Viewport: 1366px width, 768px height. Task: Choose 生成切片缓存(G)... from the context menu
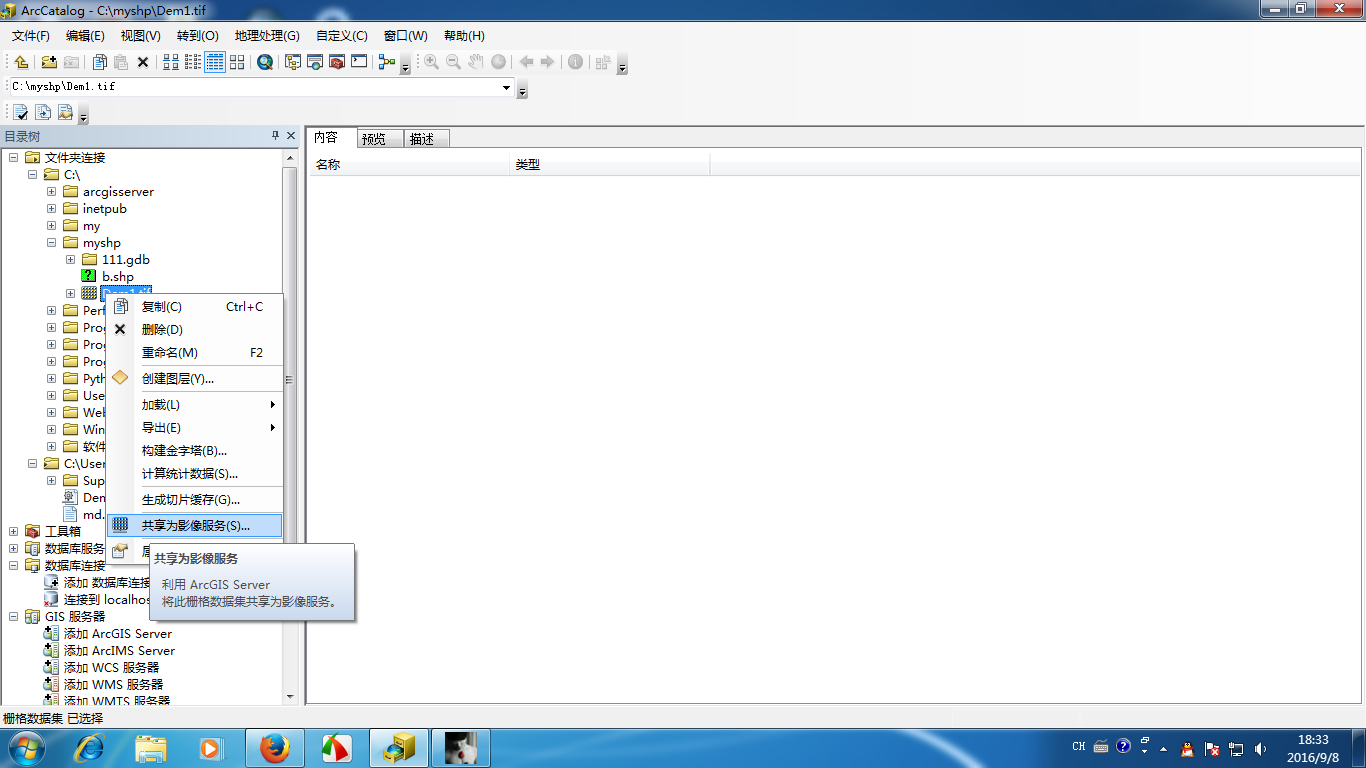195,500
